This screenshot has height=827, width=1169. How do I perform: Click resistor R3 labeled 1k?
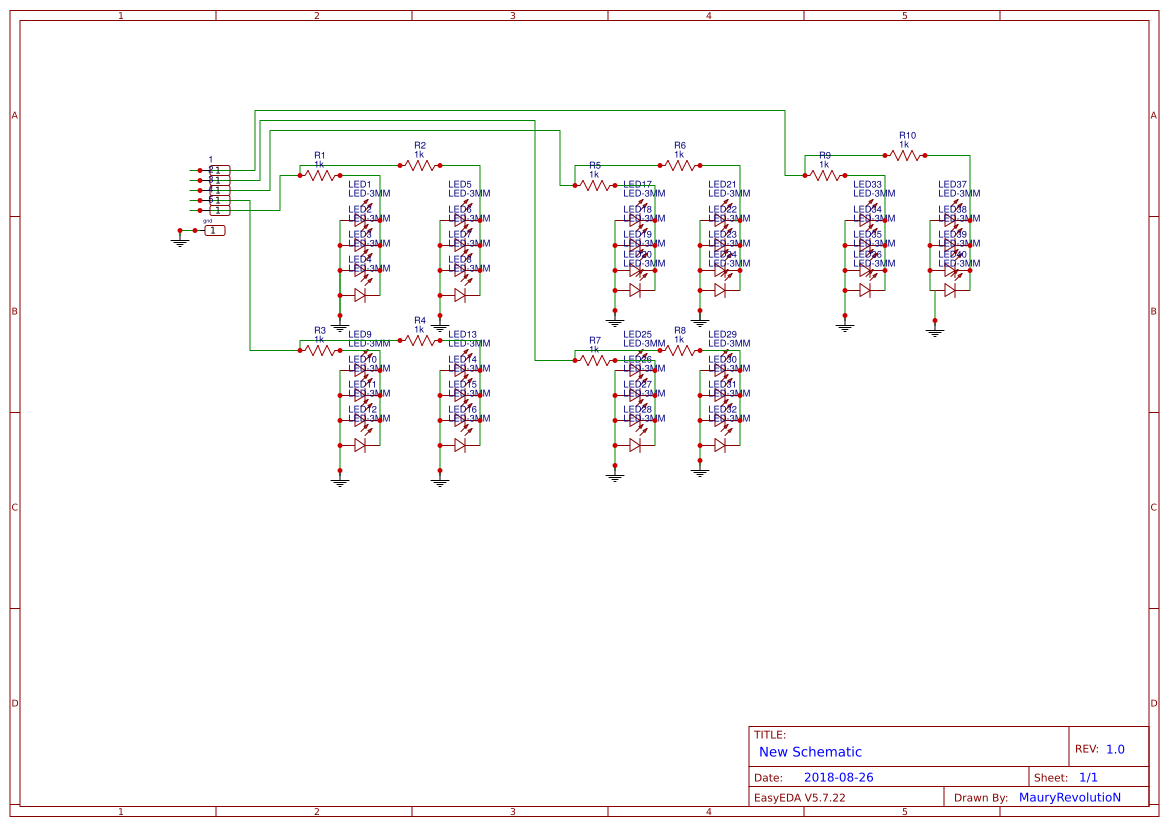(x=318, y=350)
